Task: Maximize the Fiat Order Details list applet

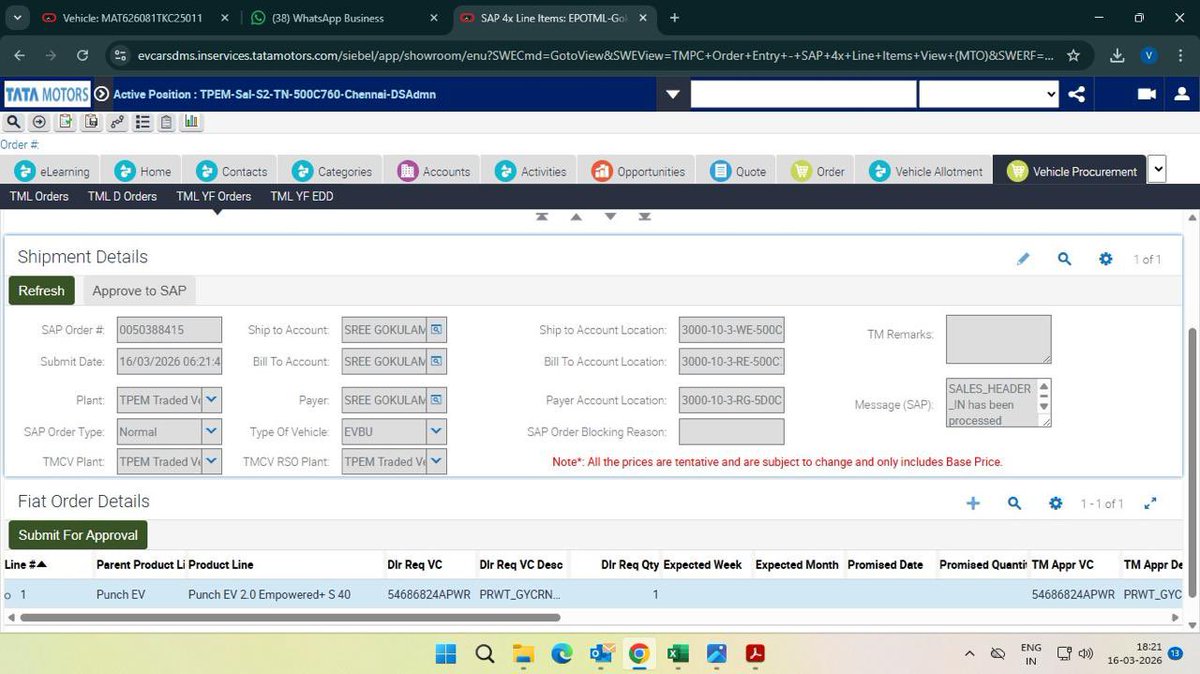Action: coord(1150,503)
